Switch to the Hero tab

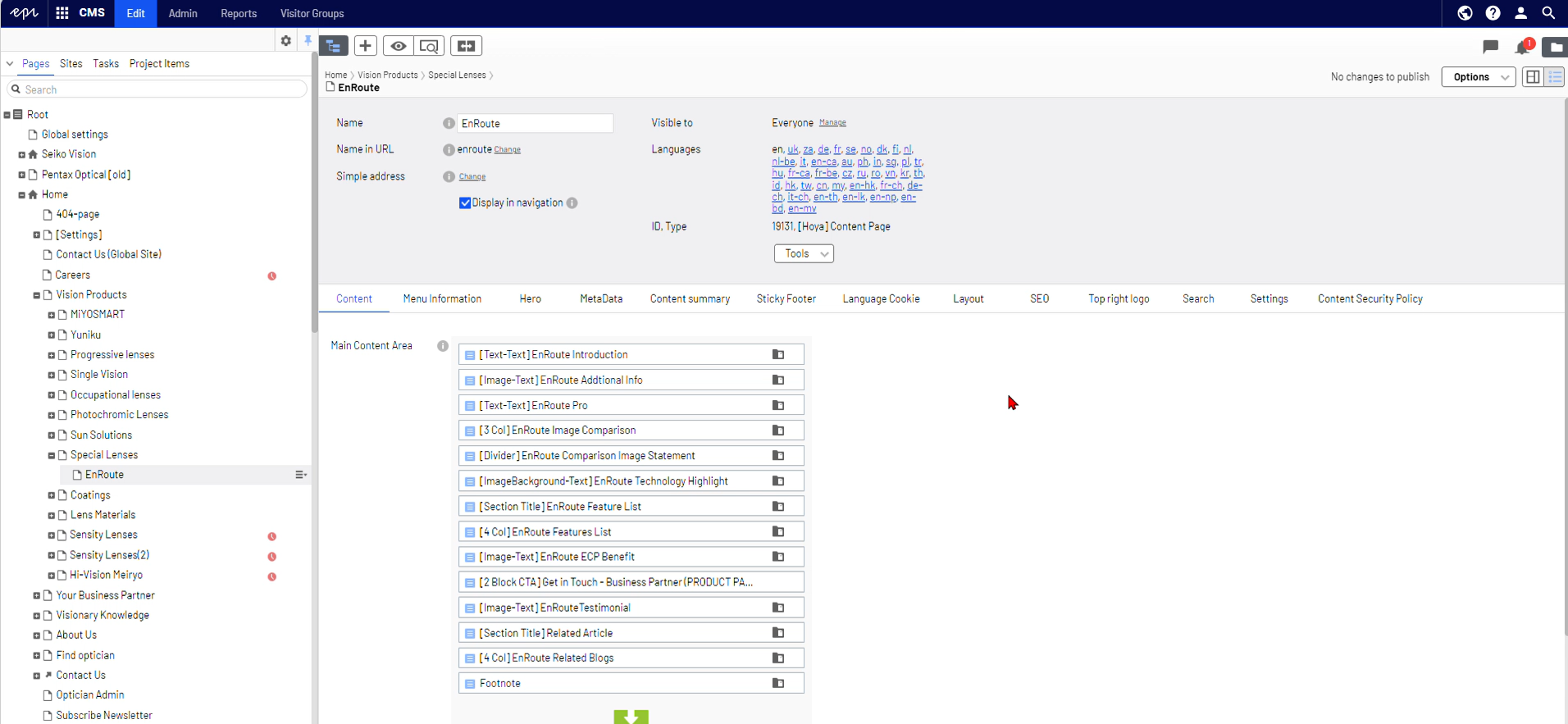[x=530, y=299]
